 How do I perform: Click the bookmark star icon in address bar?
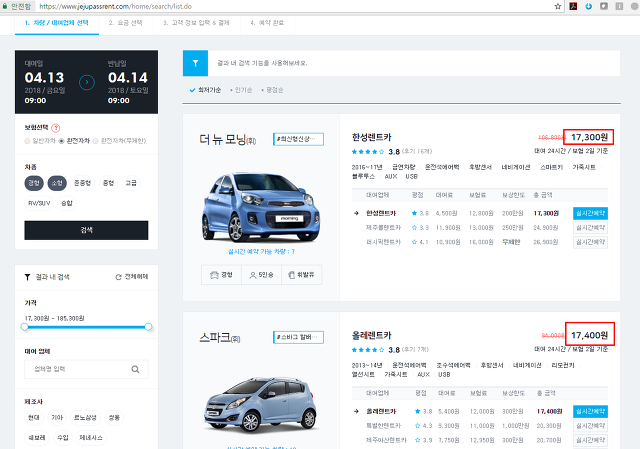pos(558,6)
